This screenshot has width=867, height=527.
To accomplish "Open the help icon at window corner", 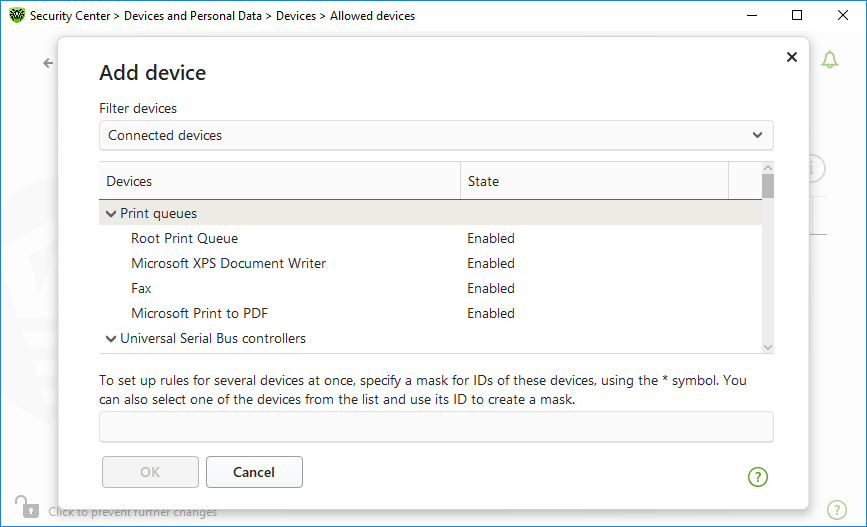I will [x=837, y=510].
